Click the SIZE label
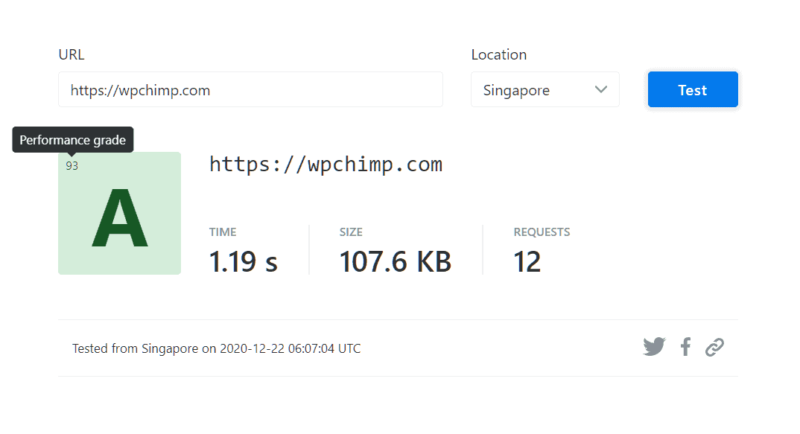The height and width of the screenshot is (434, 800). click(351, 232)
